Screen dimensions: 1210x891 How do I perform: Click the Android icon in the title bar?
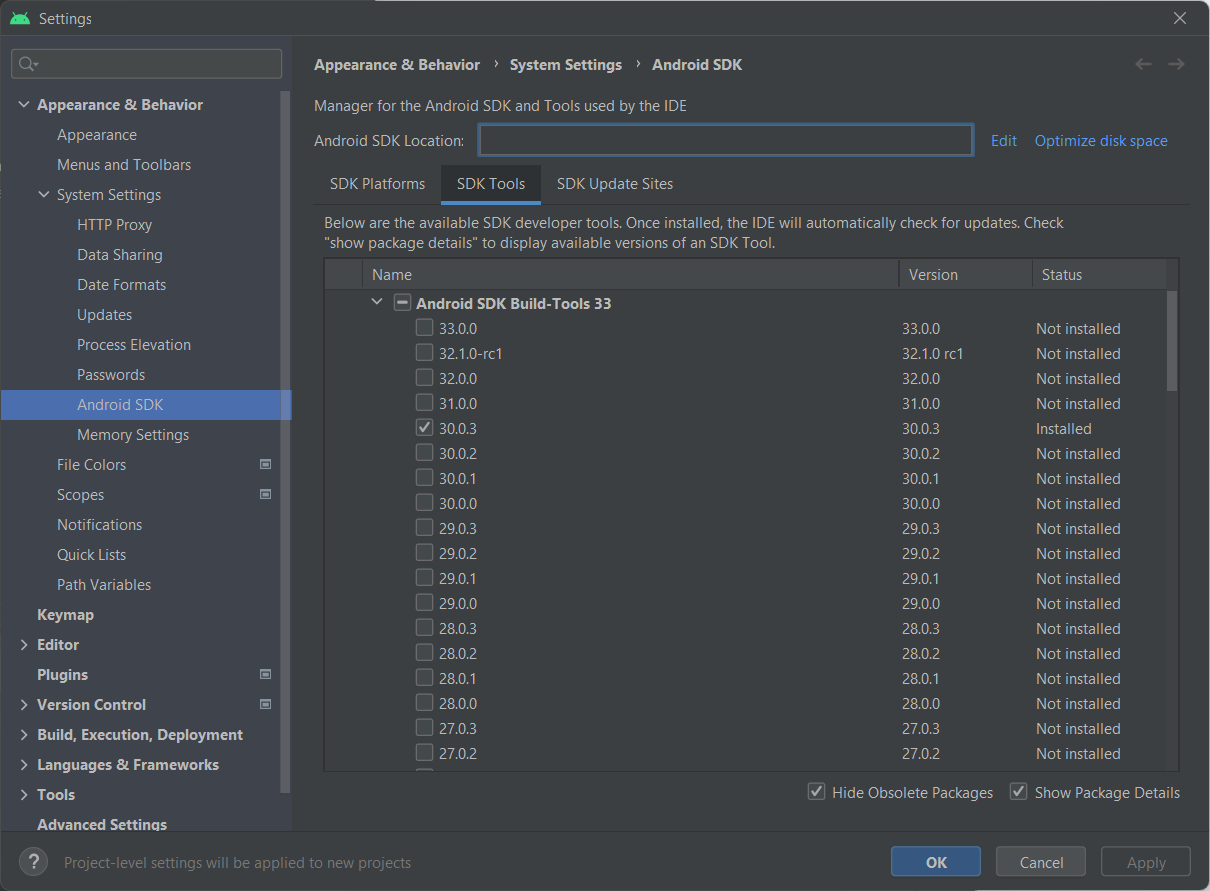pos(20,18)
